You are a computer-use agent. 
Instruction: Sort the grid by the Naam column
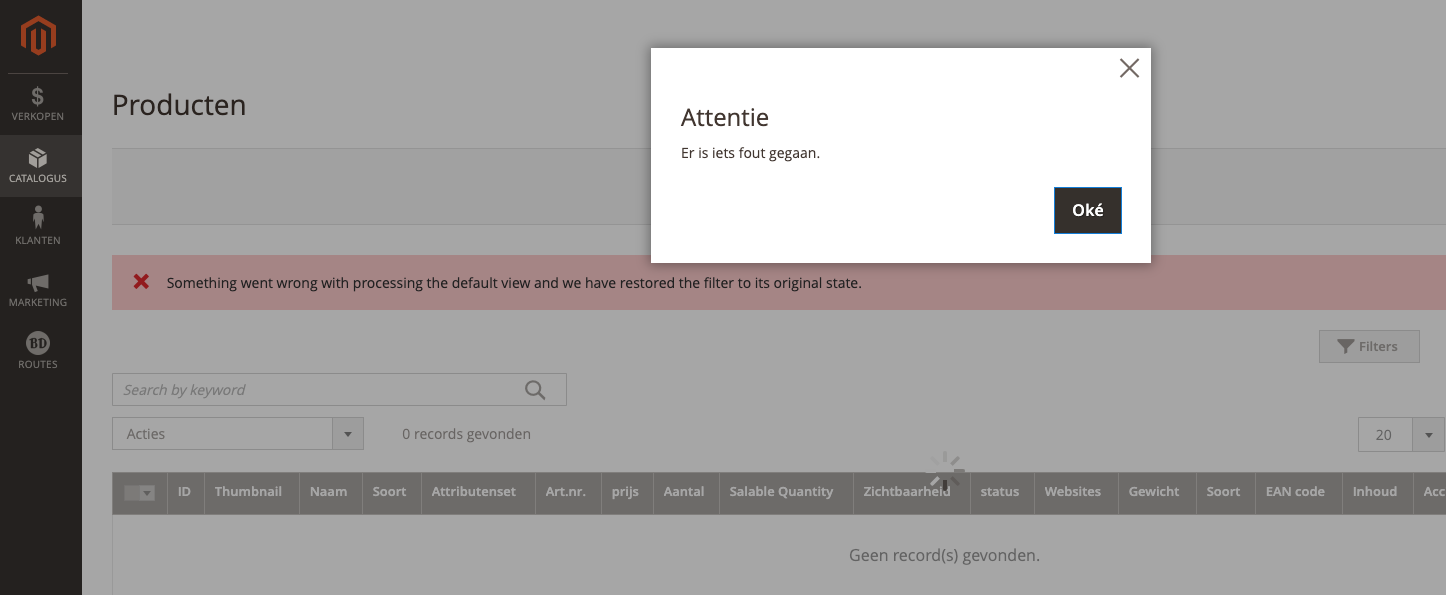point(328,492)
